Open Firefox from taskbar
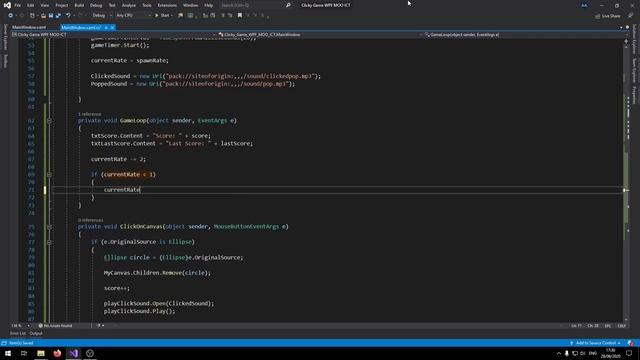Screen dimensions: 640x360 (x=57, y=353)
